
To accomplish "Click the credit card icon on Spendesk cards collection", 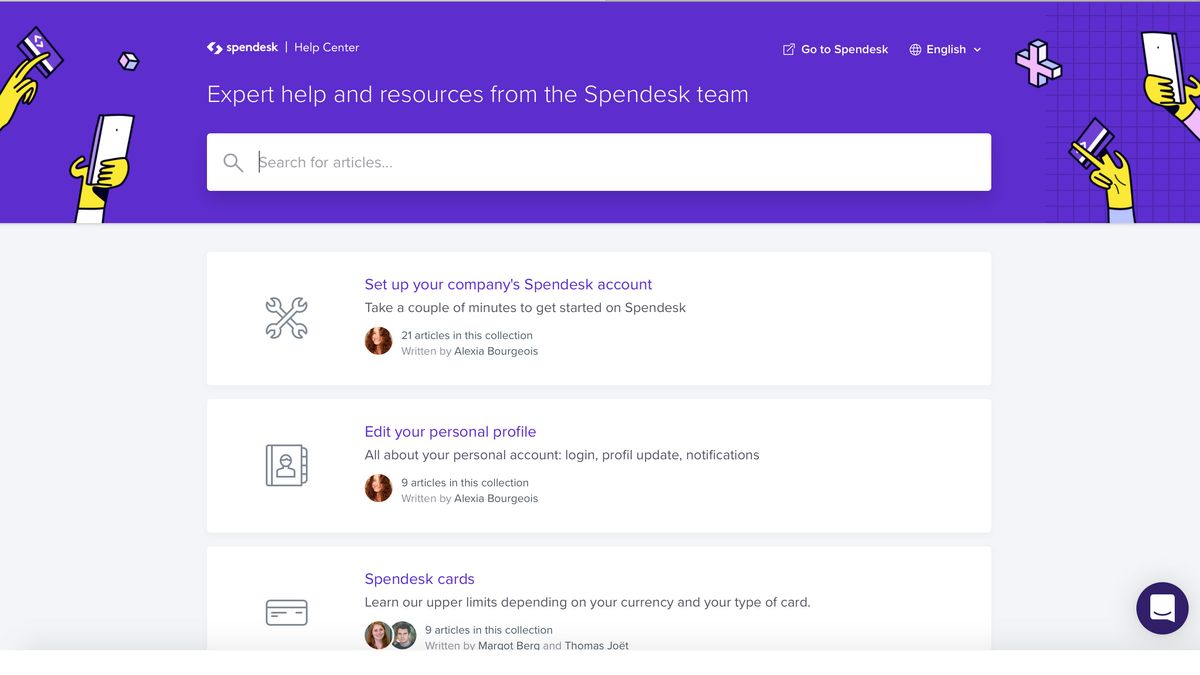I will (x=287, y=611).
